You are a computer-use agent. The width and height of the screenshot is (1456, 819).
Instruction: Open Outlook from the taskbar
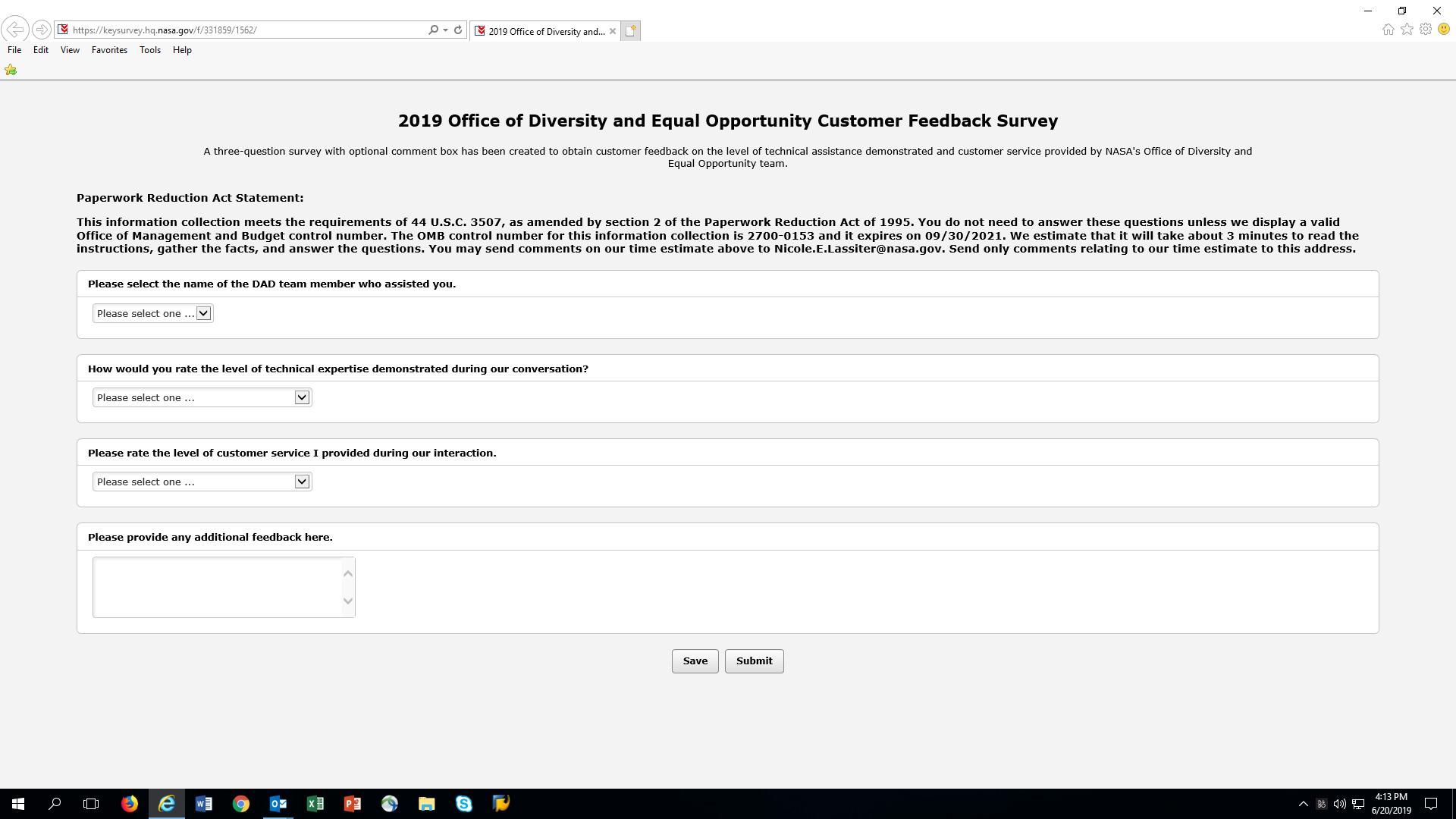tap(278, 804)
